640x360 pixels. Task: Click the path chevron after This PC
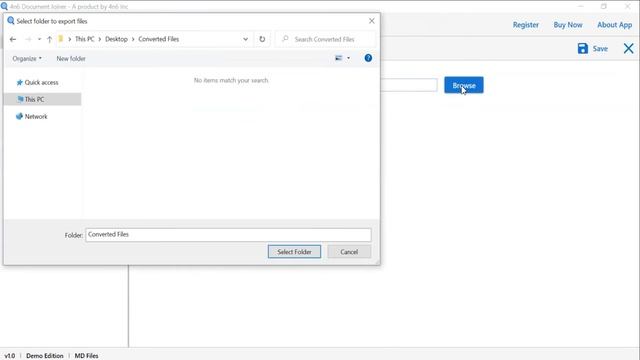point(100,39)
